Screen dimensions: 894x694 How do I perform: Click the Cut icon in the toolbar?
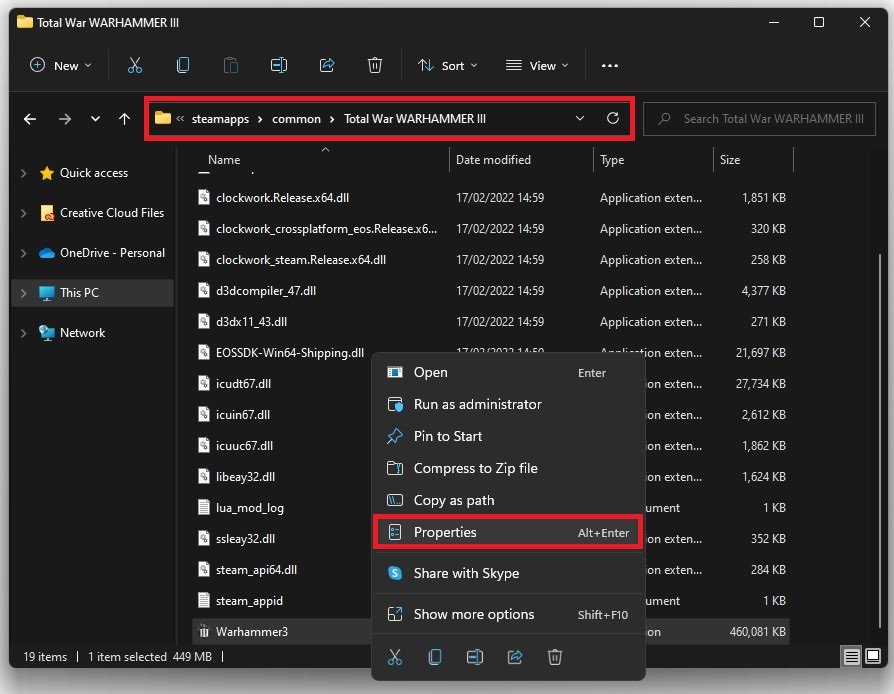[135, 66]
